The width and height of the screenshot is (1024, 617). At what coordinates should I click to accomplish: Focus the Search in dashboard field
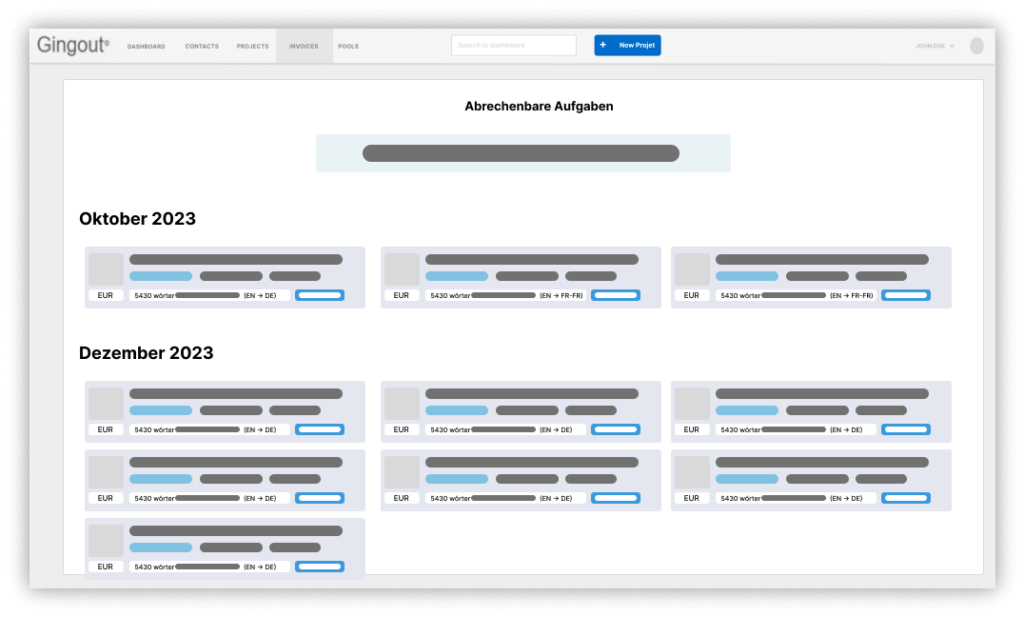point(513,45)
